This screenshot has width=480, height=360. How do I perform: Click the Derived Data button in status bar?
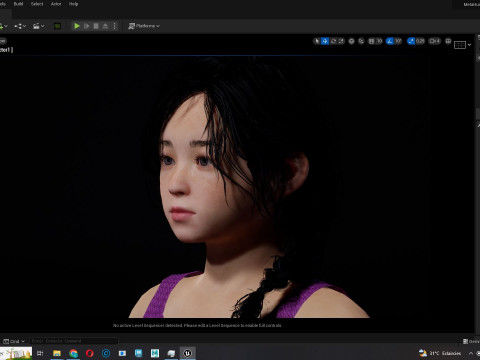471,341
